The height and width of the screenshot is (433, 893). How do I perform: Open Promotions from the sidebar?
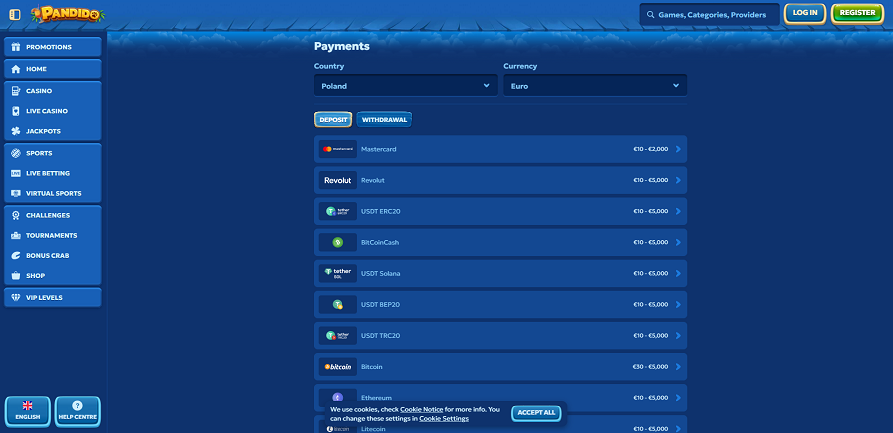pos(52,47)
